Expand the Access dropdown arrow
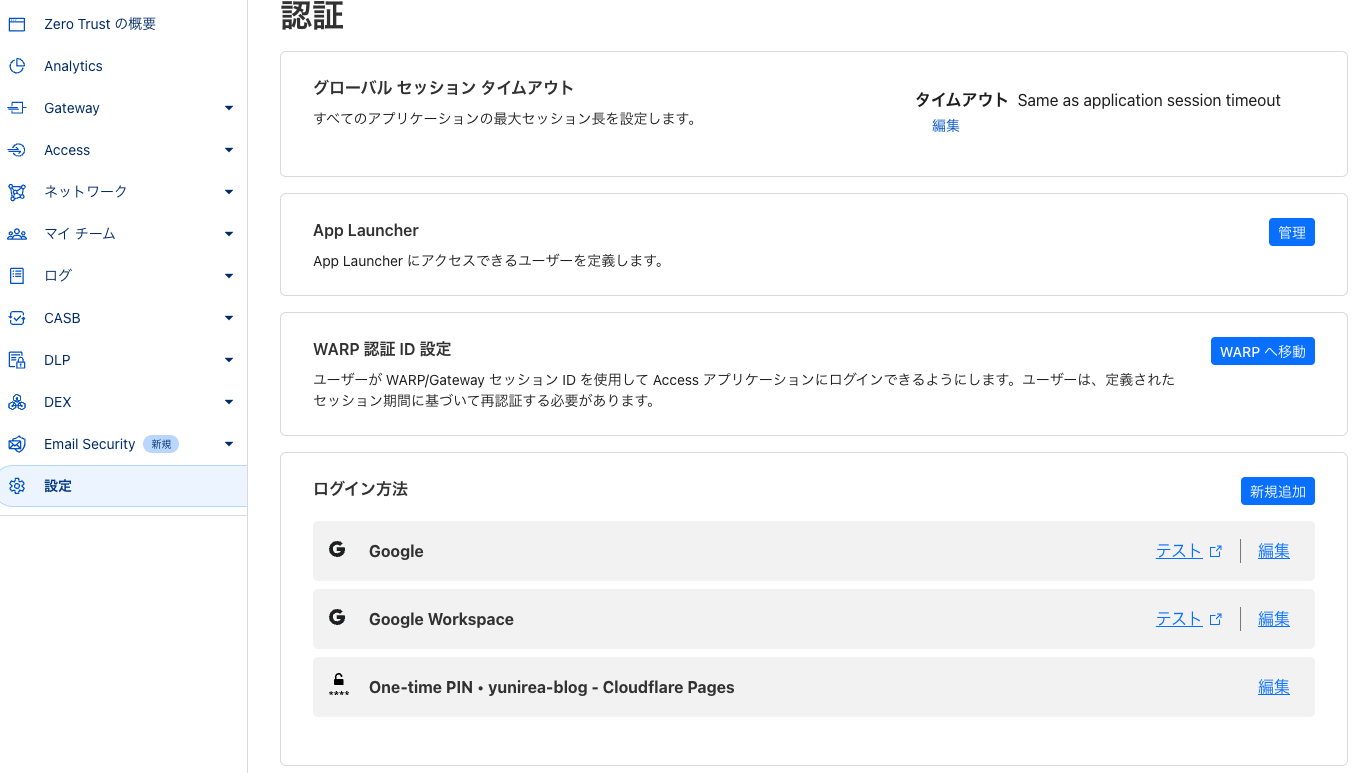The width and height of the screenshot is (1359, 773). tap(229, 150)
